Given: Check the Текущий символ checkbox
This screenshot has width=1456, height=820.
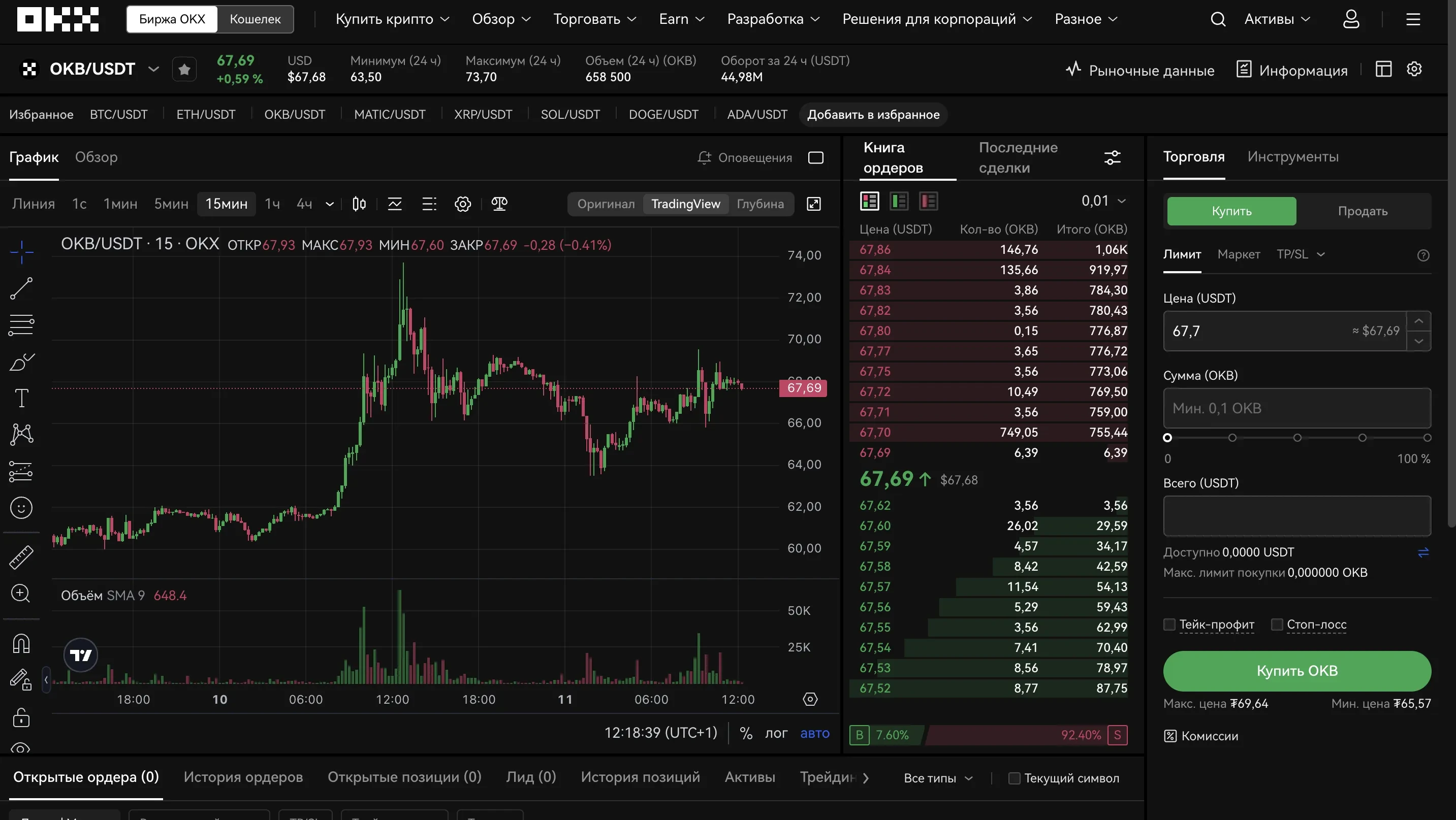Looking at the screenshot, I should pyautogui.click(x=1014, y=778).
